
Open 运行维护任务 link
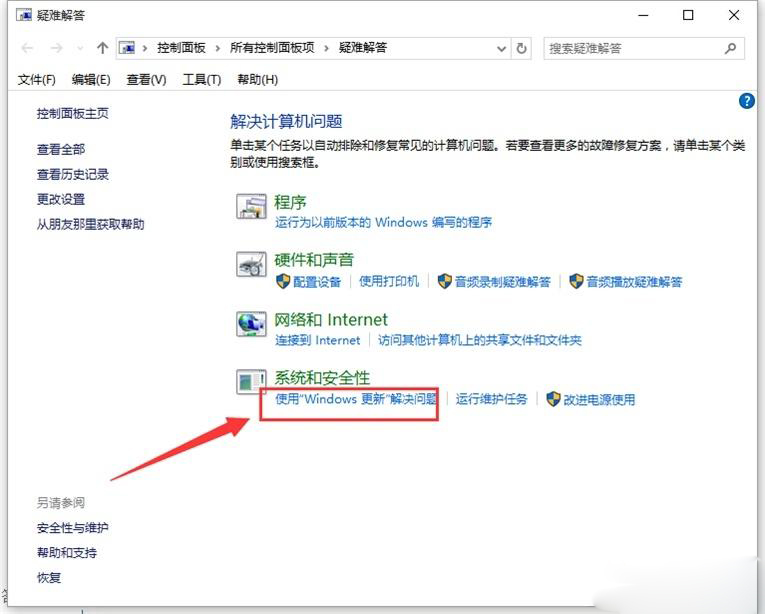coord(491,399)
